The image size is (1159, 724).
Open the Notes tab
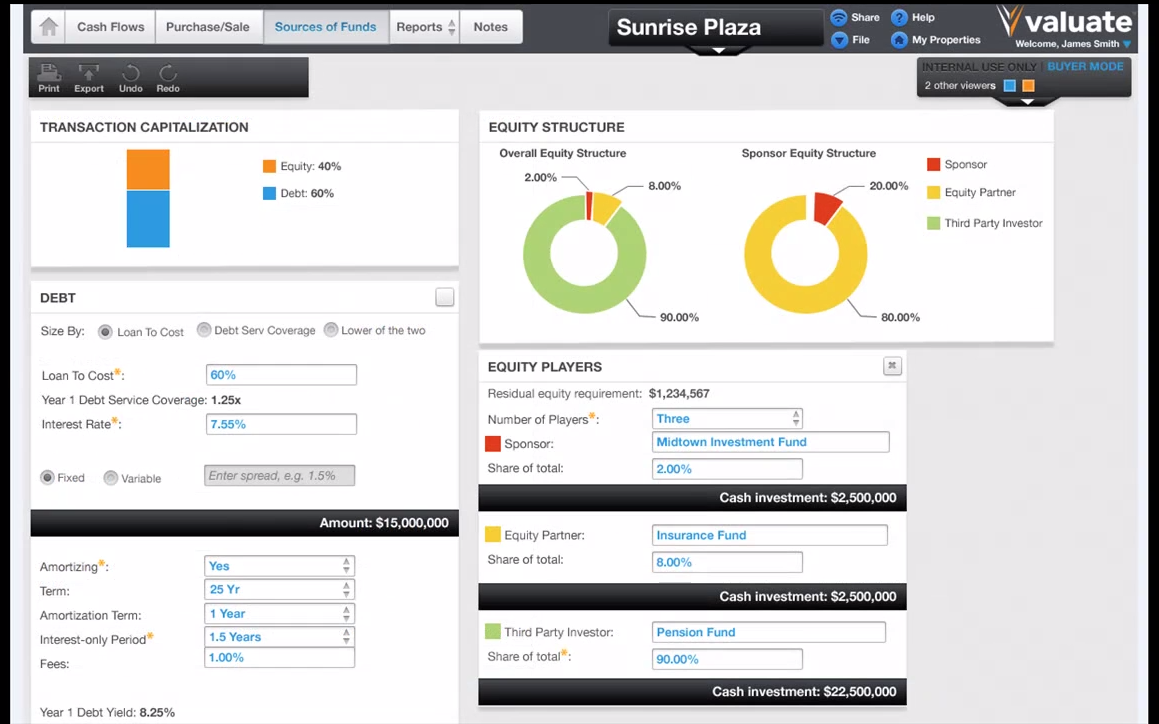491,27
